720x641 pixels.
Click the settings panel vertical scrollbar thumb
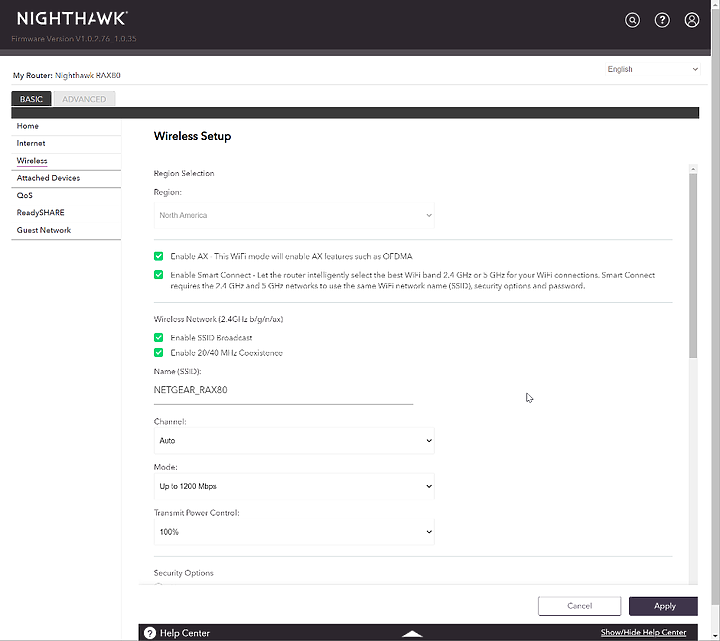[x=693, y=265]
